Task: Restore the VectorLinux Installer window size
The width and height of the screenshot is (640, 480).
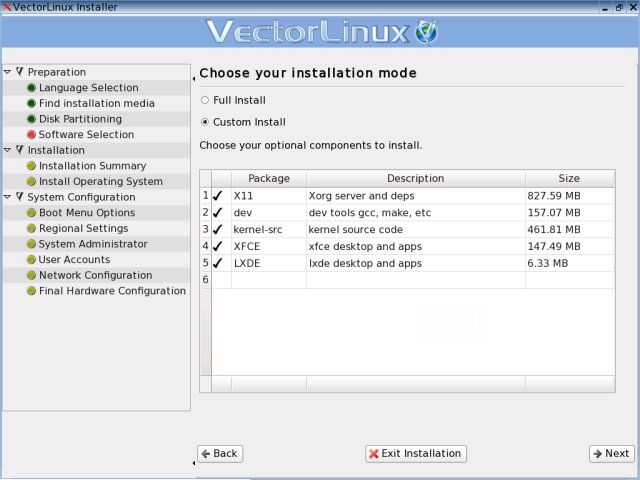Action: tap(619, 7)
